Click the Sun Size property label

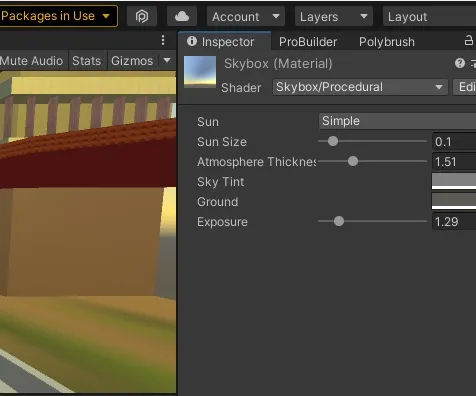click(222, 142)
